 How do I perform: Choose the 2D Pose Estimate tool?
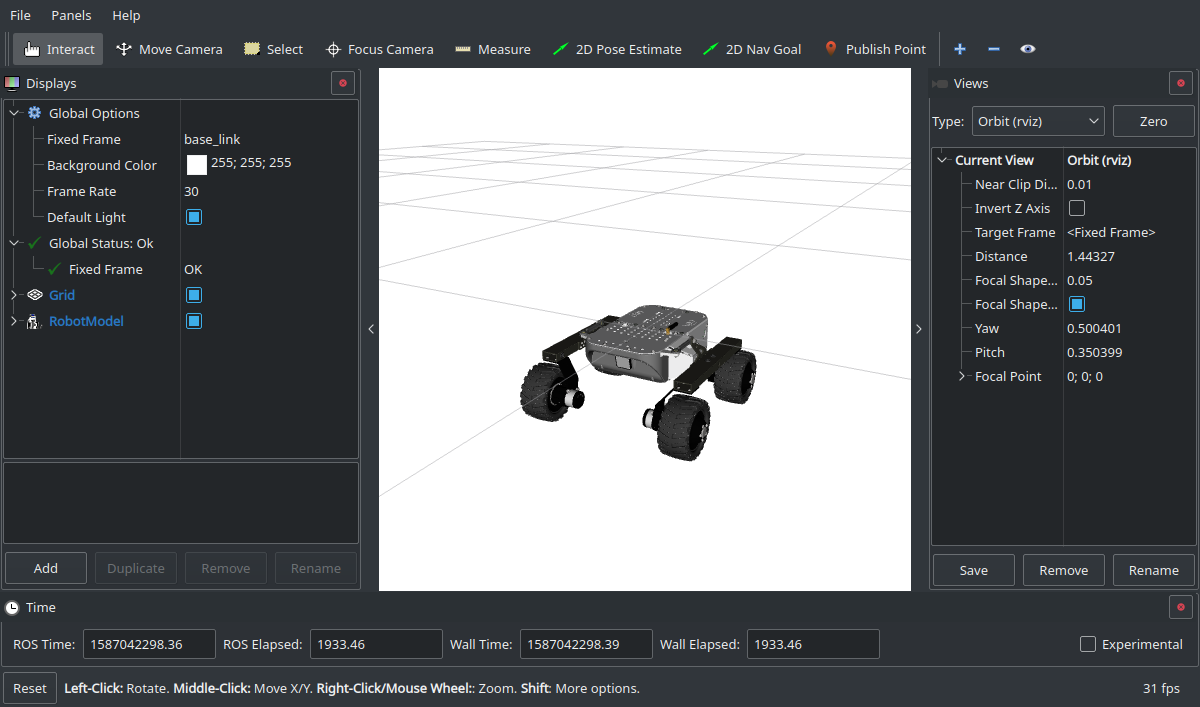tap(616, 49)
